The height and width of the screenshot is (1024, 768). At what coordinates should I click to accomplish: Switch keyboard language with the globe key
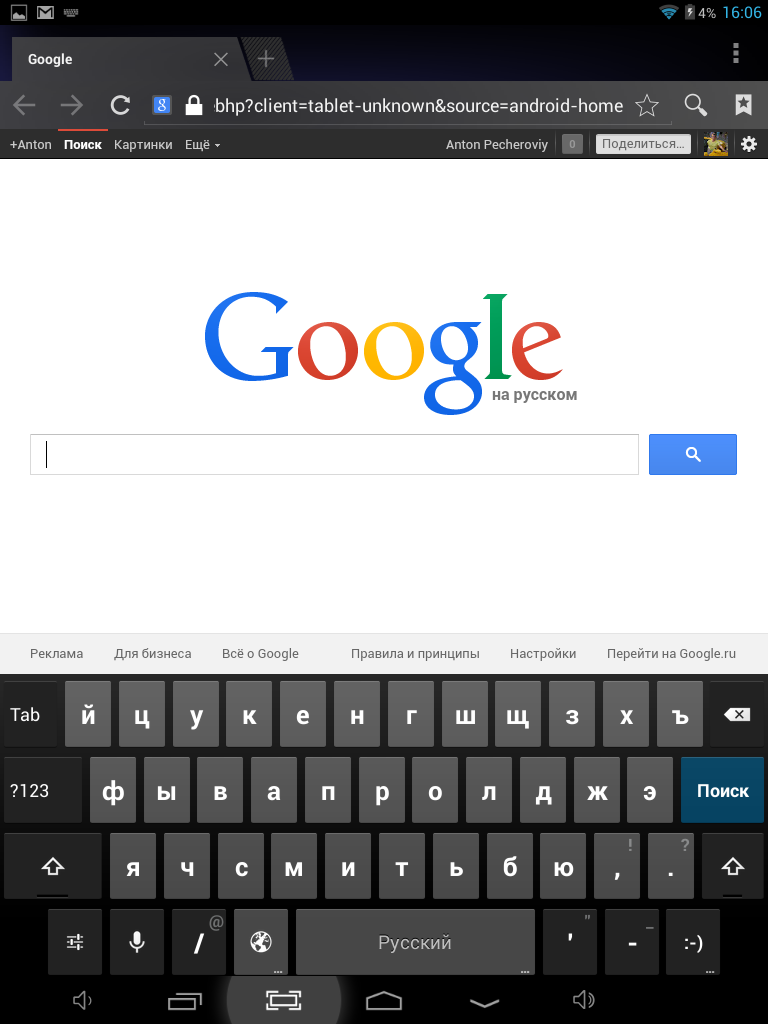[261, 942]
